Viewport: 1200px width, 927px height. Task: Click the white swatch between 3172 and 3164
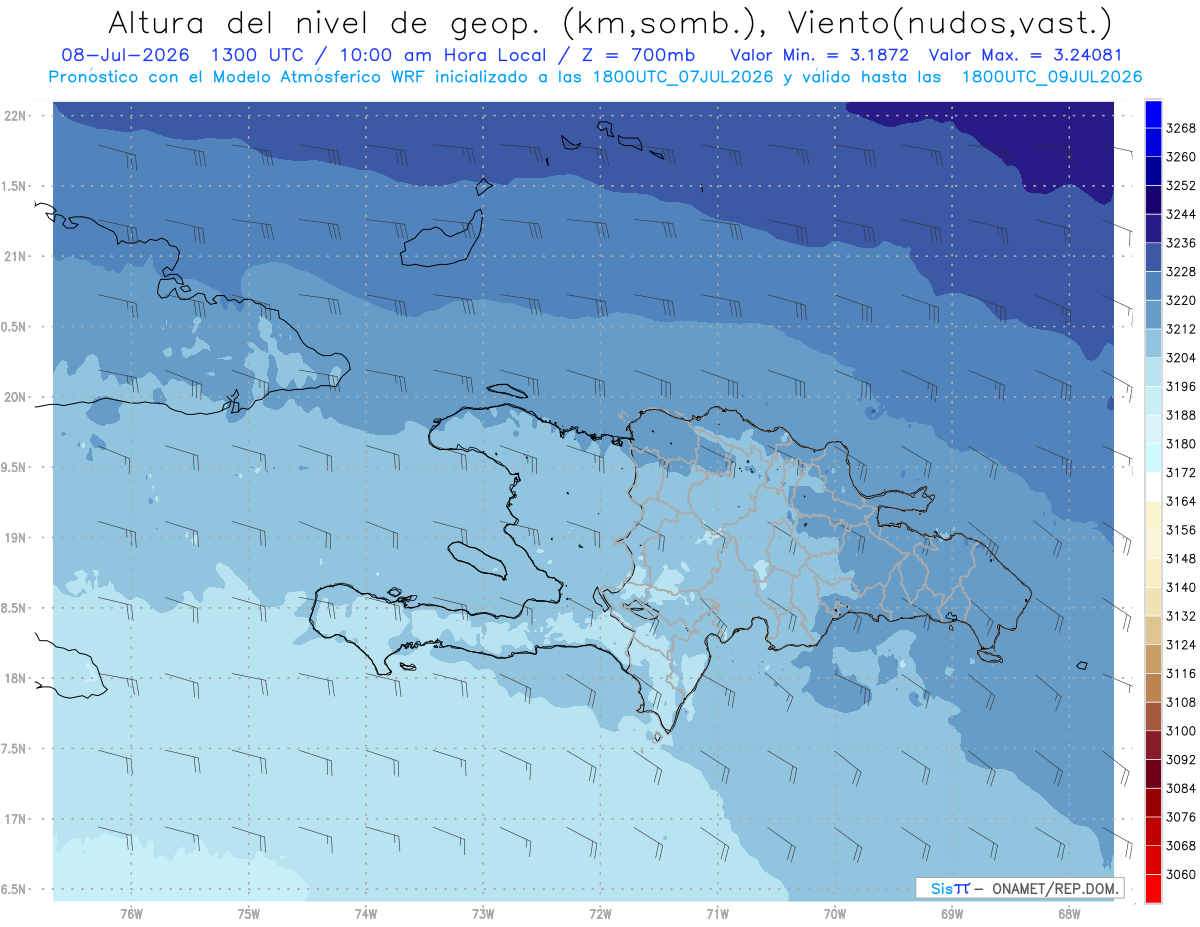[x=1153, y=487]
